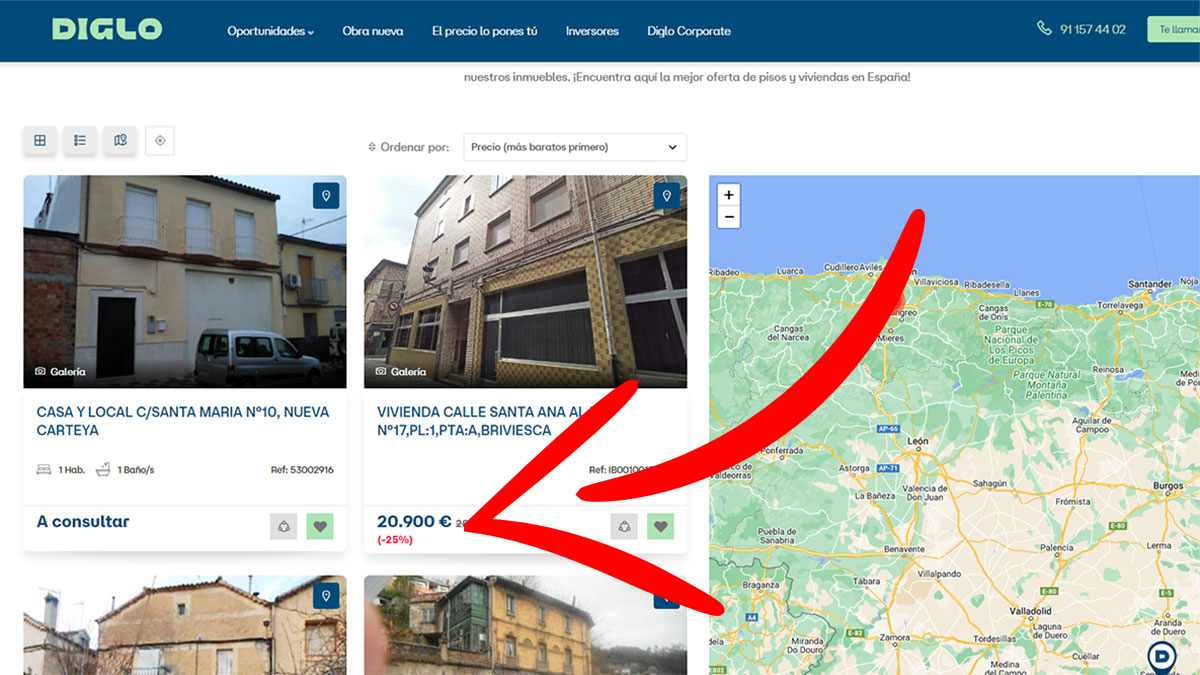Zoom out on the map
1200x675 pixels.
(x=729, y=217)
